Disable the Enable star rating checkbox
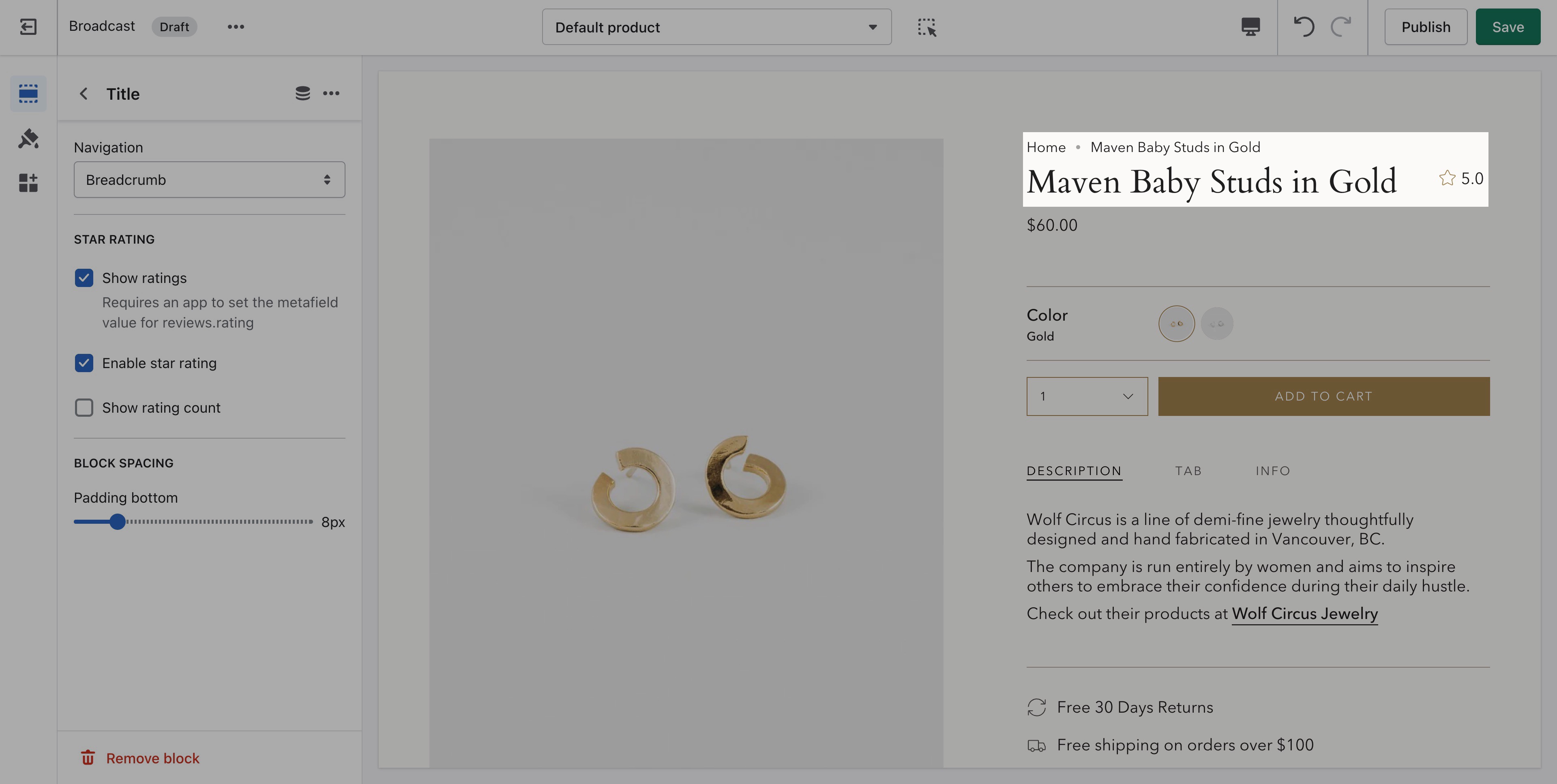This screenshot has height=784, width=1557. coord(84,363)
